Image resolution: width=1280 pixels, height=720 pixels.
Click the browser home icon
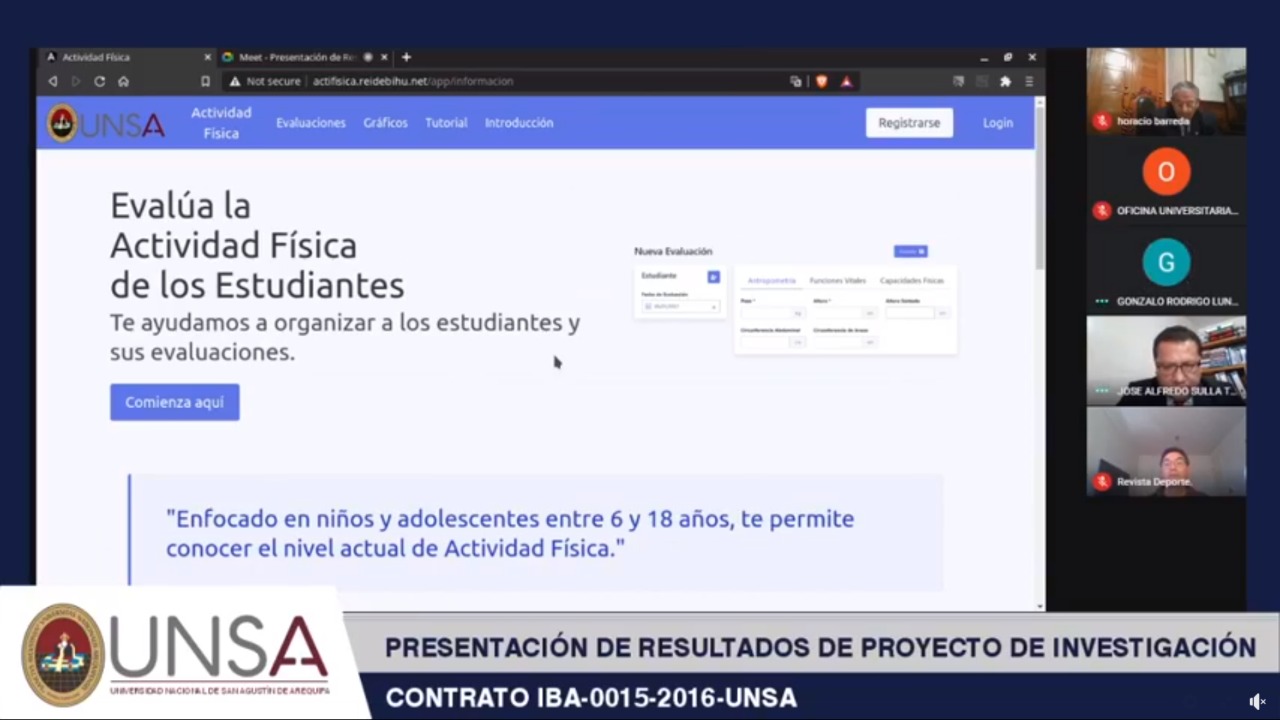click(x=124, y=82)
